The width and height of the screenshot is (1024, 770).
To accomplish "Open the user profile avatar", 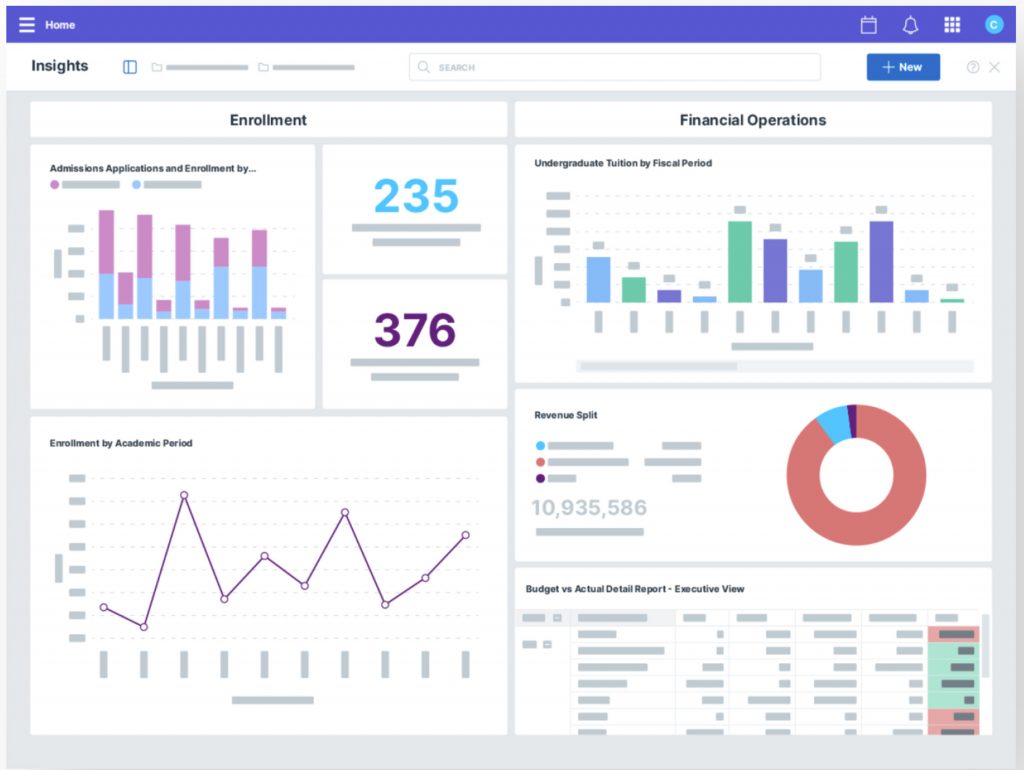I will 993,25.
